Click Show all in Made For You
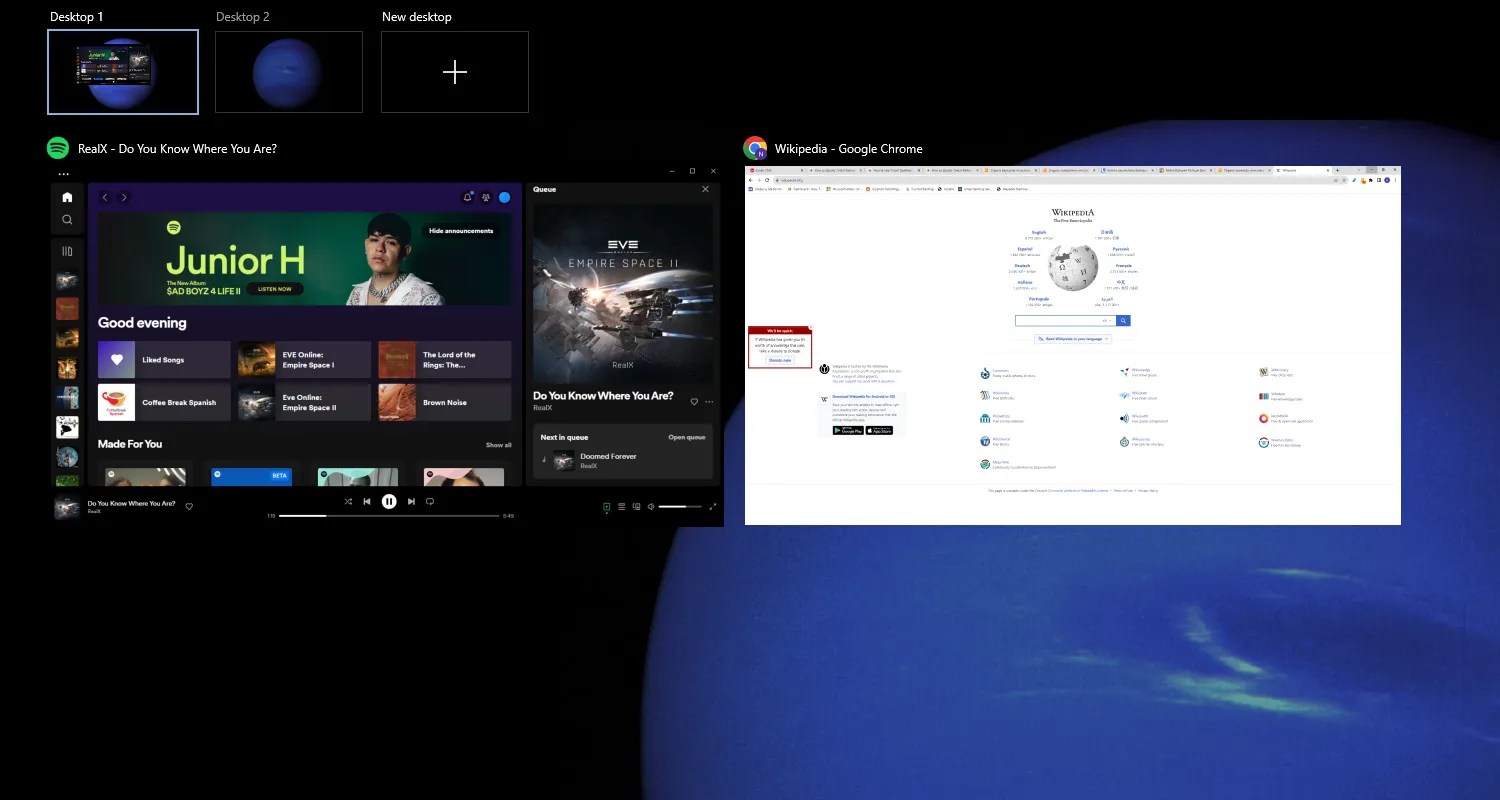Screen dimensions: 1500x800 click(498, 444)
